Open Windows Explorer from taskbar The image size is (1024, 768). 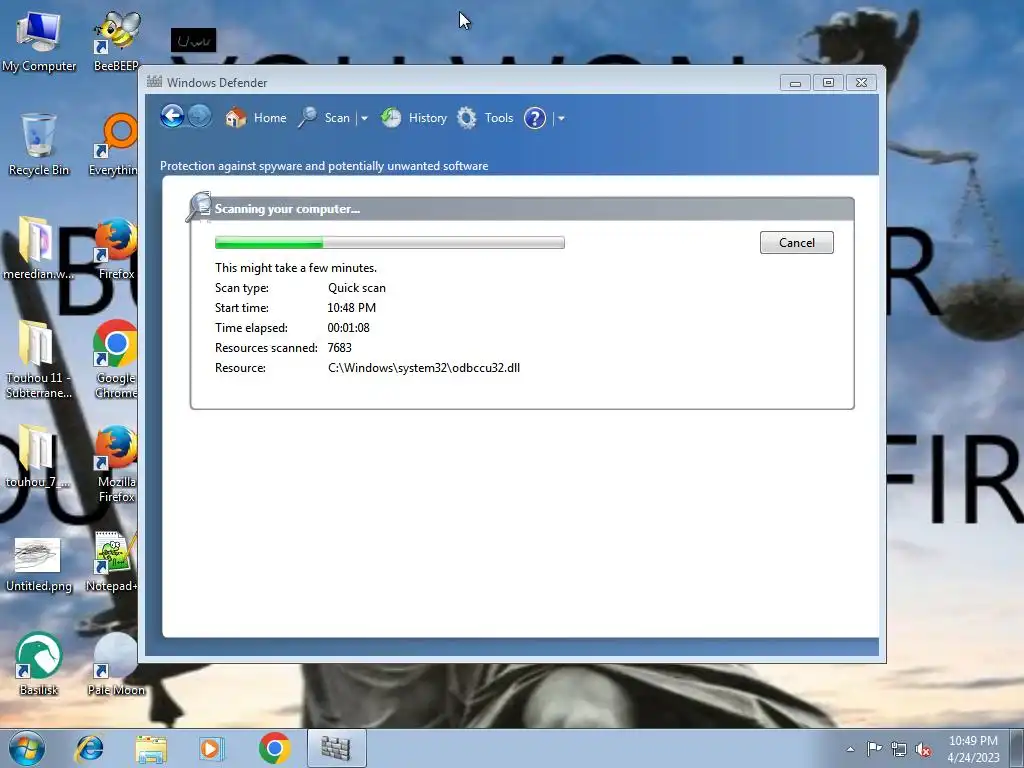coord(151,748)
